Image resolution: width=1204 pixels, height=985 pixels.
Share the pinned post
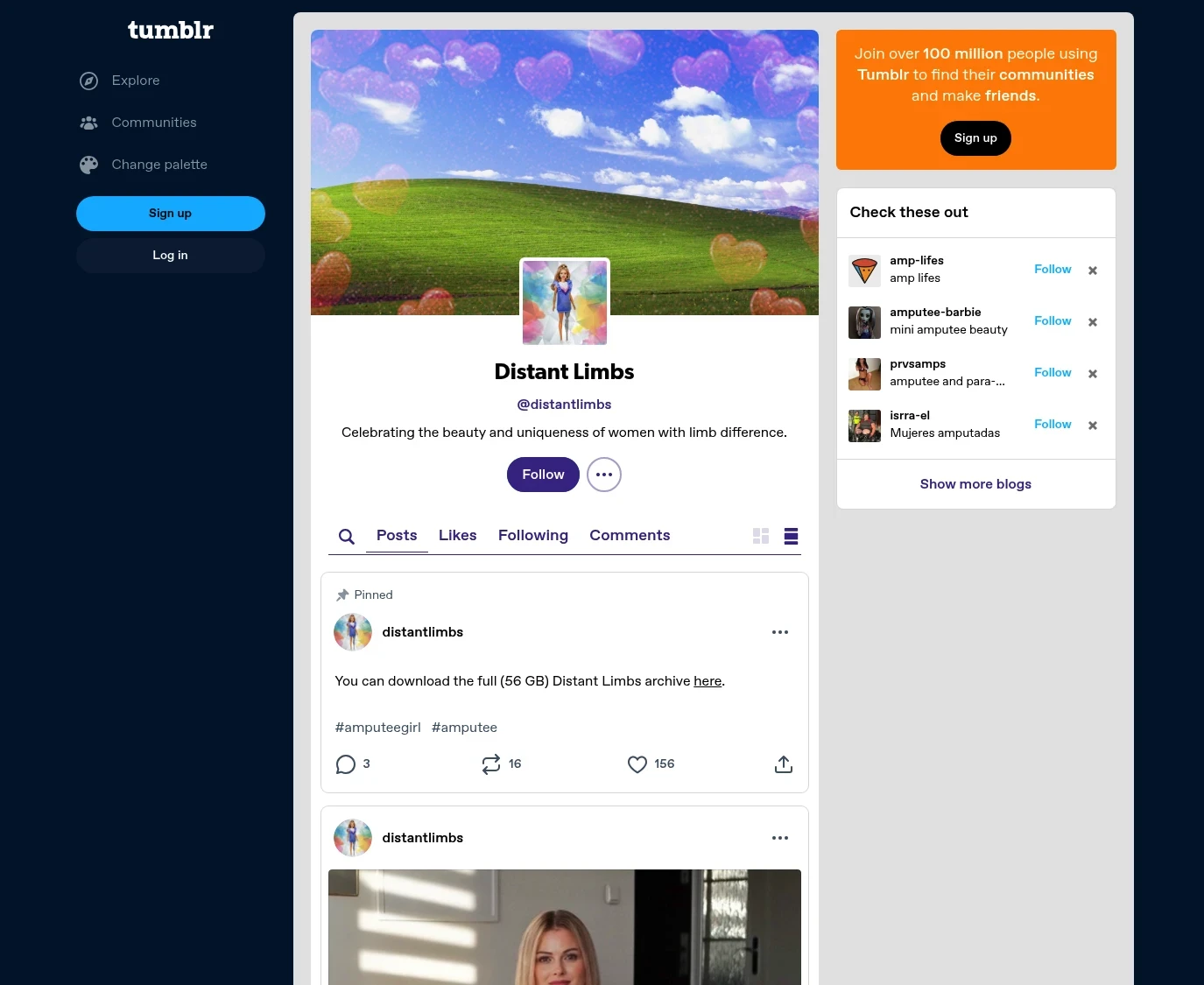(x=784, y=764)
